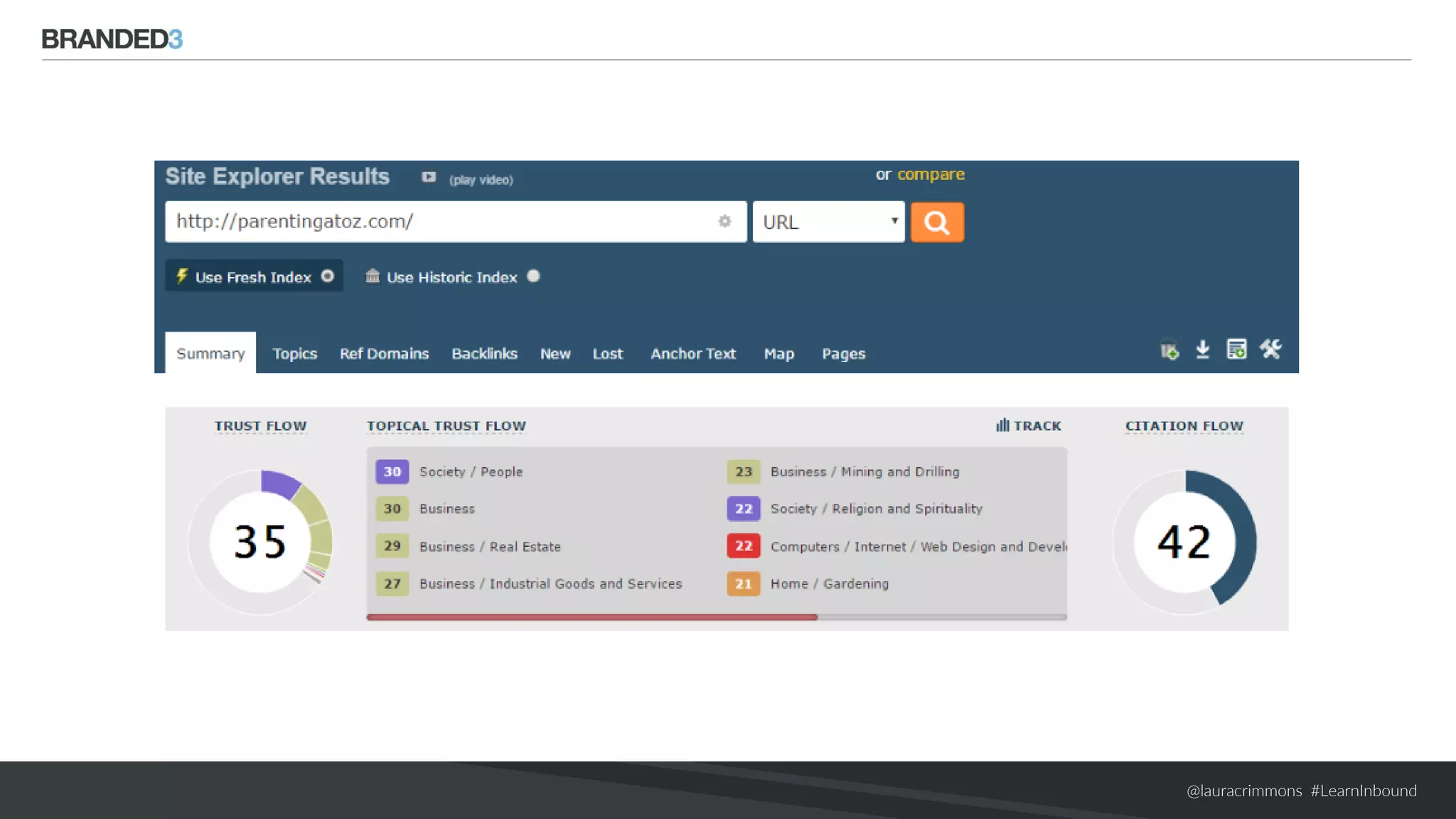Click the orange search magnifier button
The height and width of the screenshot is (819, 1456).
click(x=937, y=223)
